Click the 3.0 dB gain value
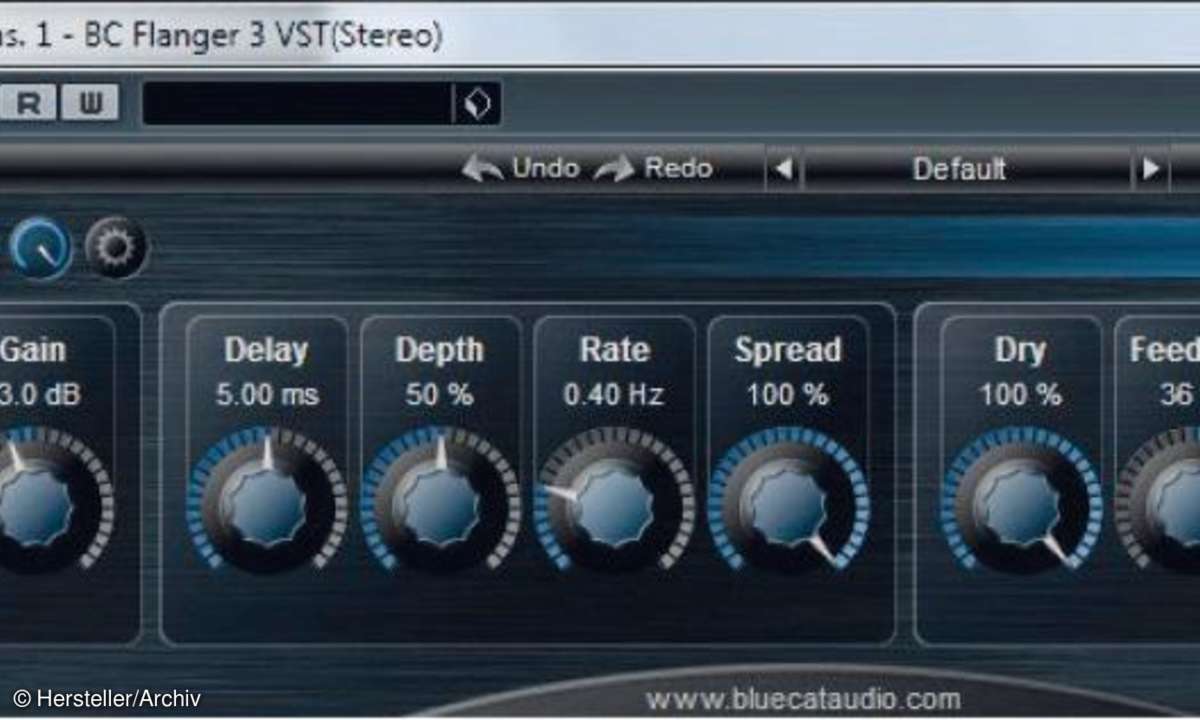Viewport: 1200px width, 720px height. coord(40,395)
